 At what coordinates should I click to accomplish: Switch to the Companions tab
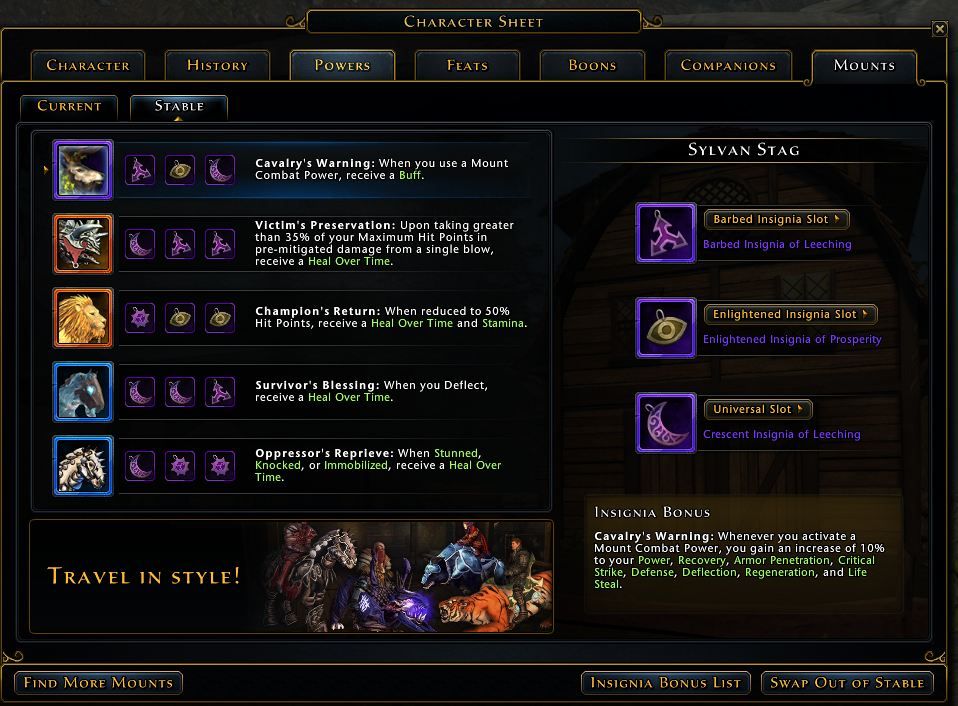[728, 65]
